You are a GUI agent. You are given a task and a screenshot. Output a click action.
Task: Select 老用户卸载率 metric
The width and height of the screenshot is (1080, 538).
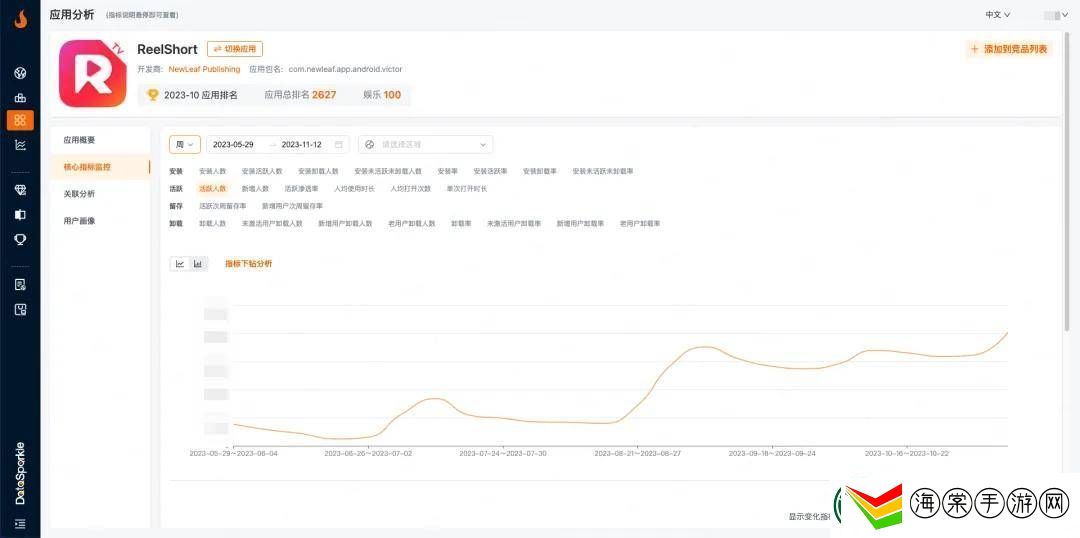pyautogui.click(x=640, y=224)
